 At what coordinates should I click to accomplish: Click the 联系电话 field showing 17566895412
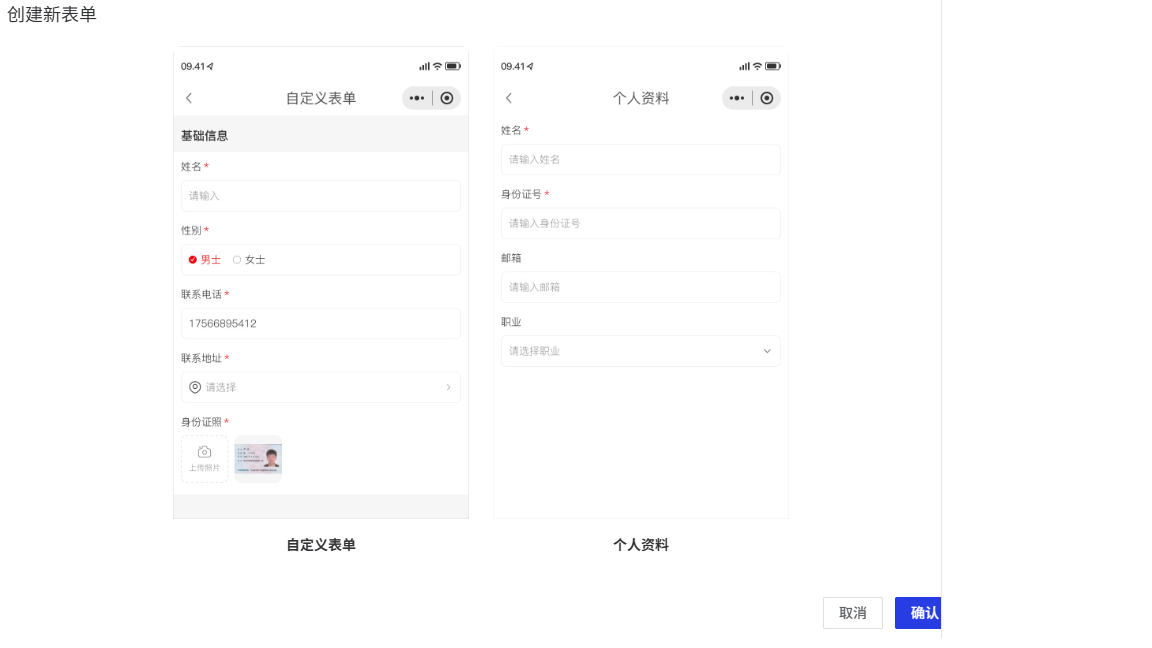(320, 323)
